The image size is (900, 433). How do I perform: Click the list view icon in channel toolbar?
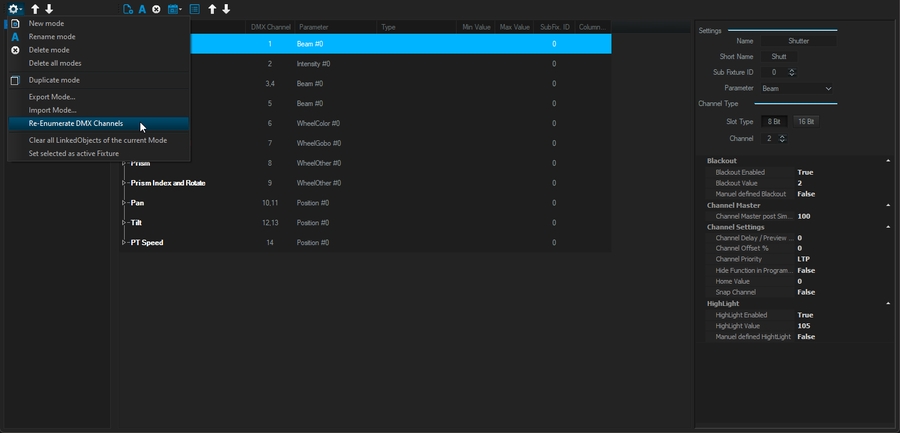(195, 9)
